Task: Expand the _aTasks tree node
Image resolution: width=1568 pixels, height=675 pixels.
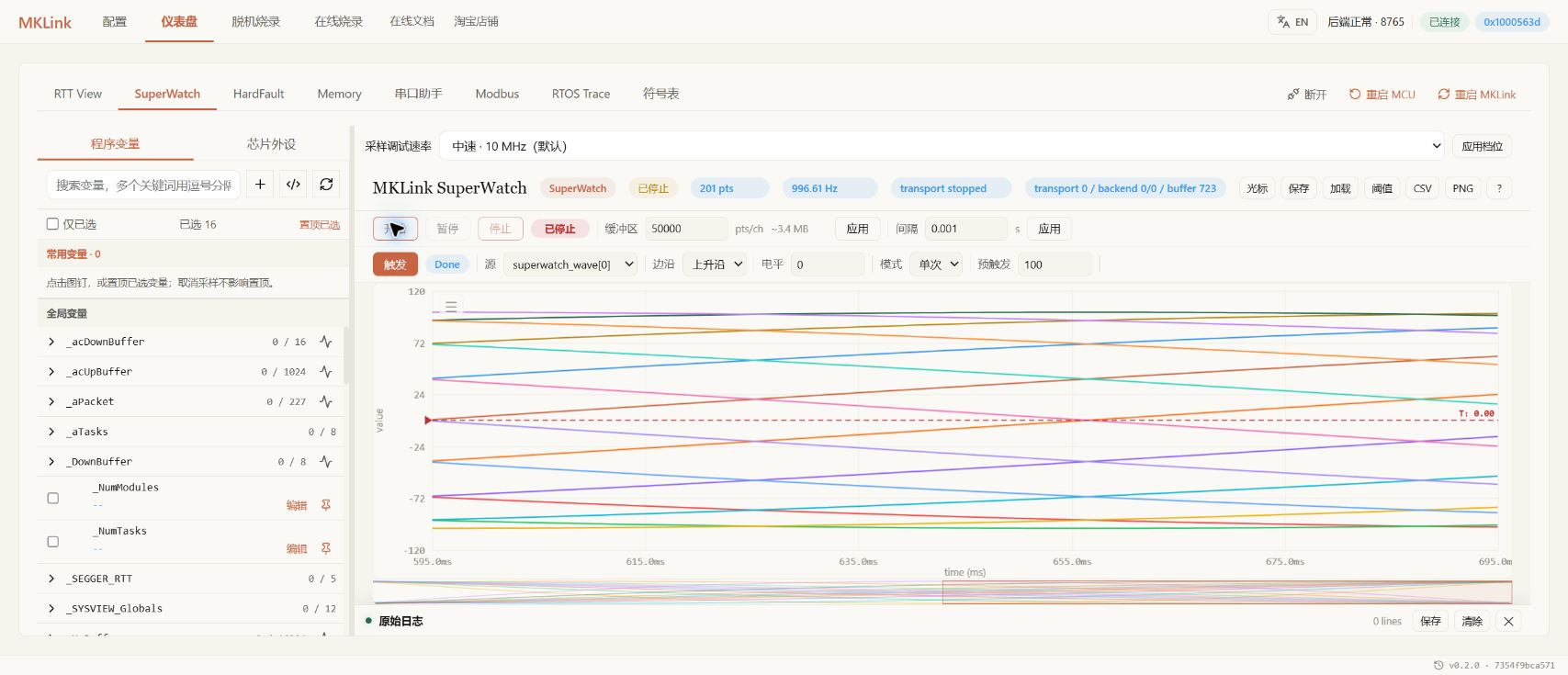Action: point(51,432)
